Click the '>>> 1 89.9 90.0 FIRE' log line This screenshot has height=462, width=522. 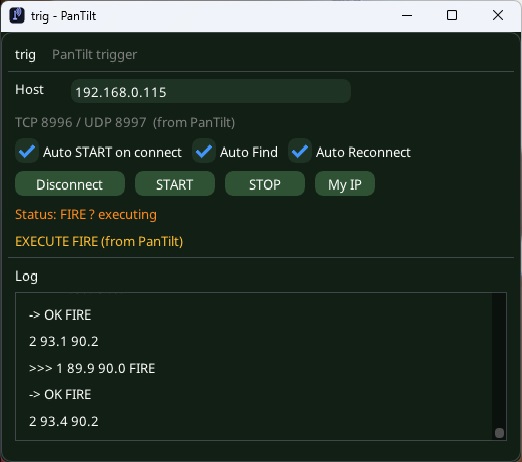[92, 368]
